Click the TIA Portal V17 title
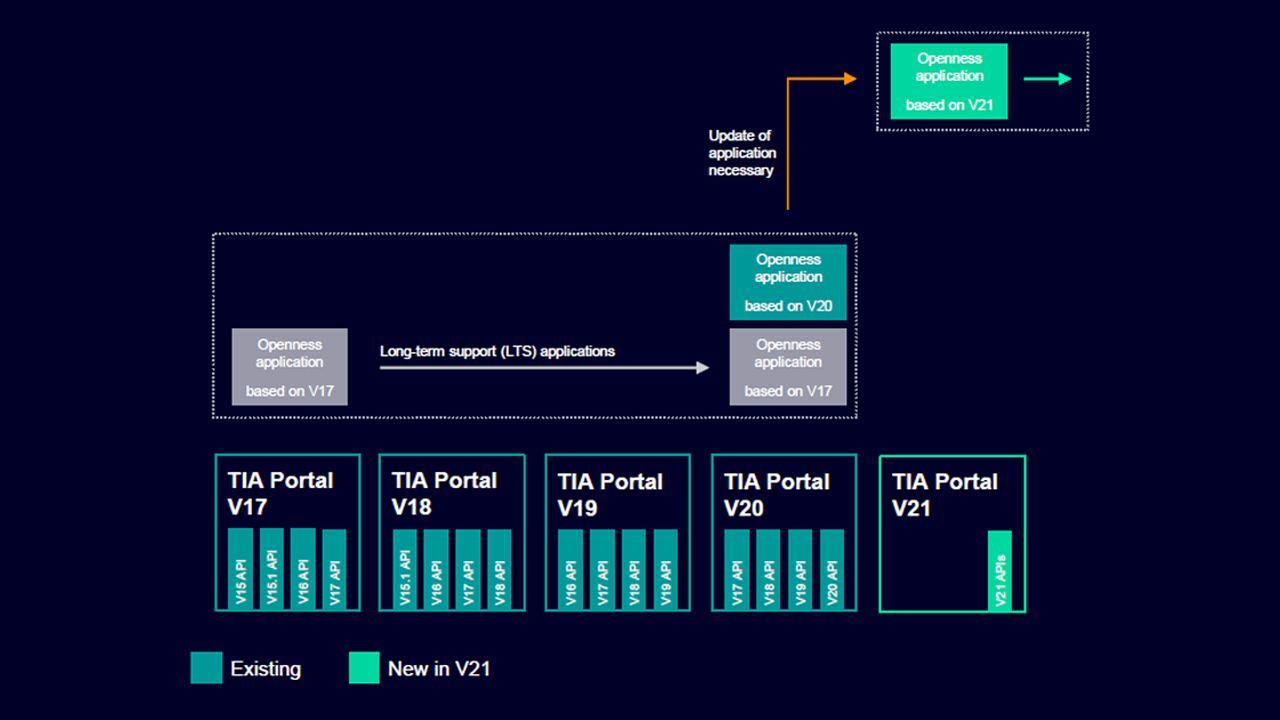 coord(280,493)
